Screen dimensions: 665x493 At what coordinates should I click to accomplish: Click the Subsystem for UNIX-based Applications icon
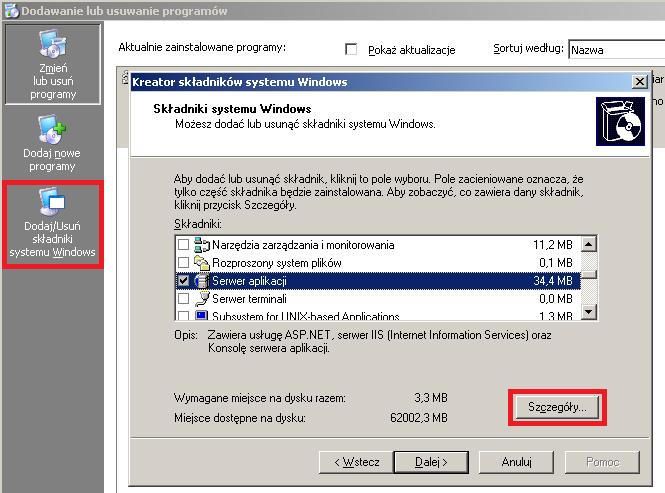(x=202, y=315)
